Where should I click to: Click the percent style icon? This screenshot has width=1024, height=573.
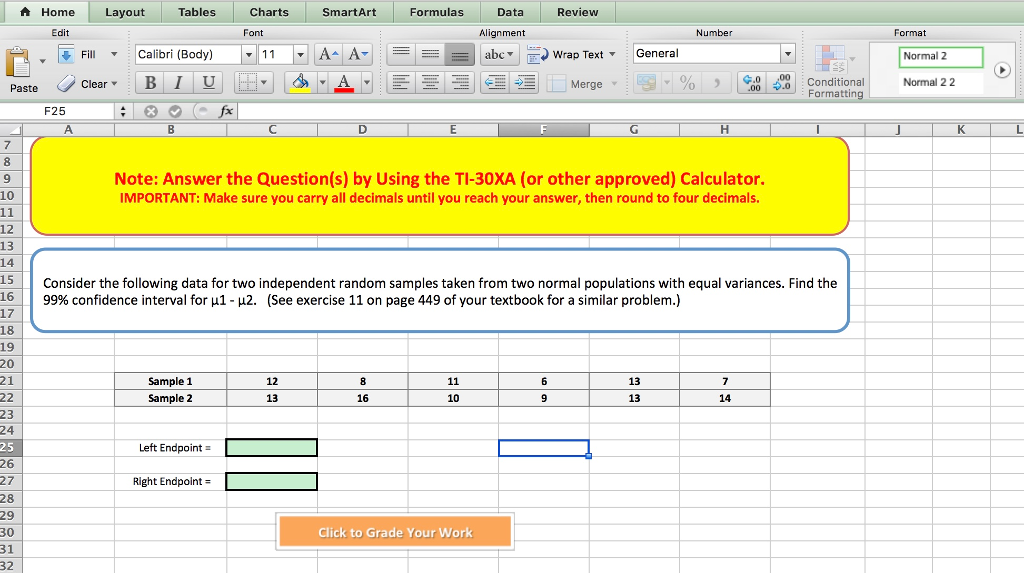tap(688, 84)
